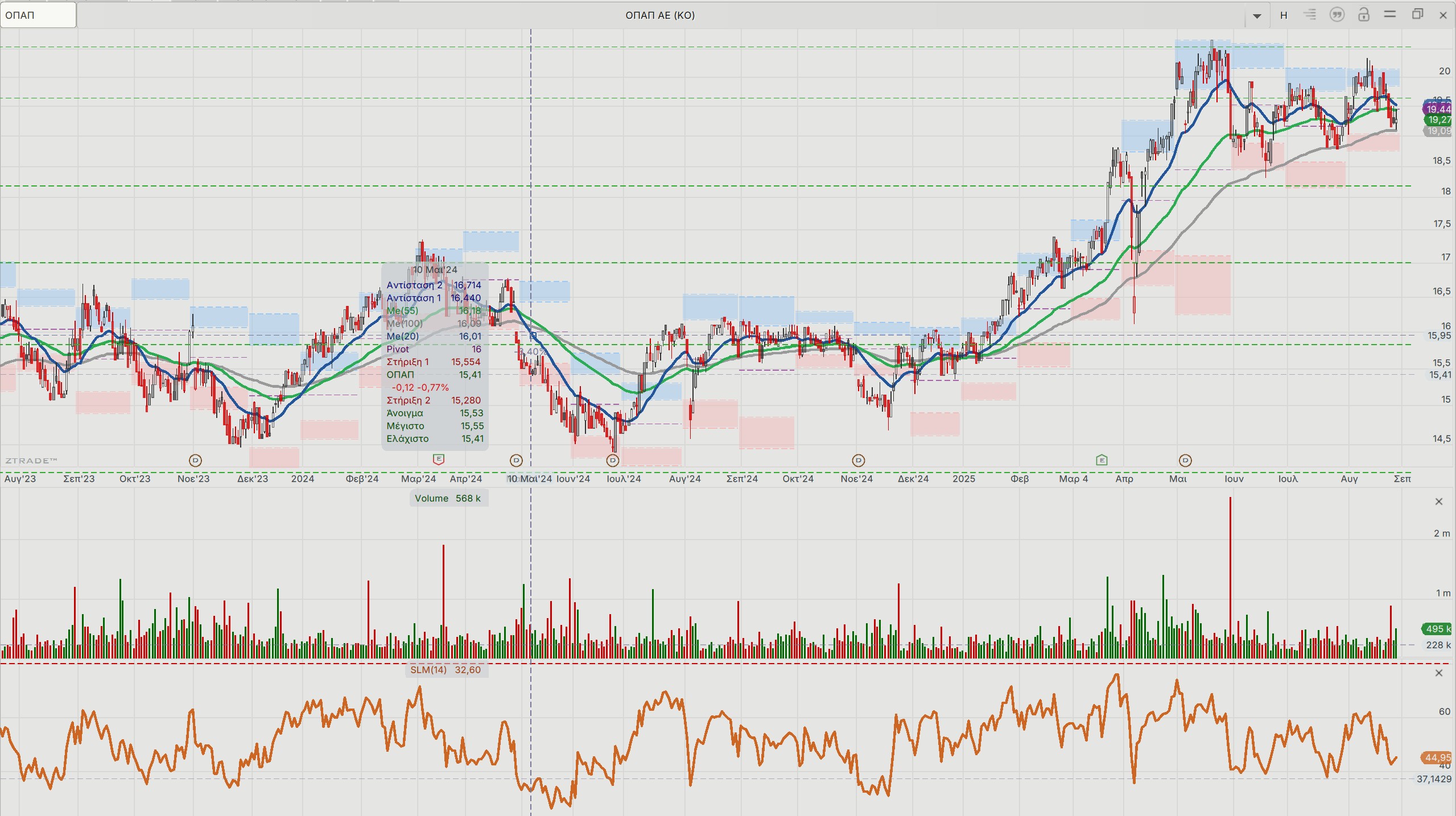Click the 15,95 axis price label
The image size is (1456, 816).
click(x=1439, y=335)
